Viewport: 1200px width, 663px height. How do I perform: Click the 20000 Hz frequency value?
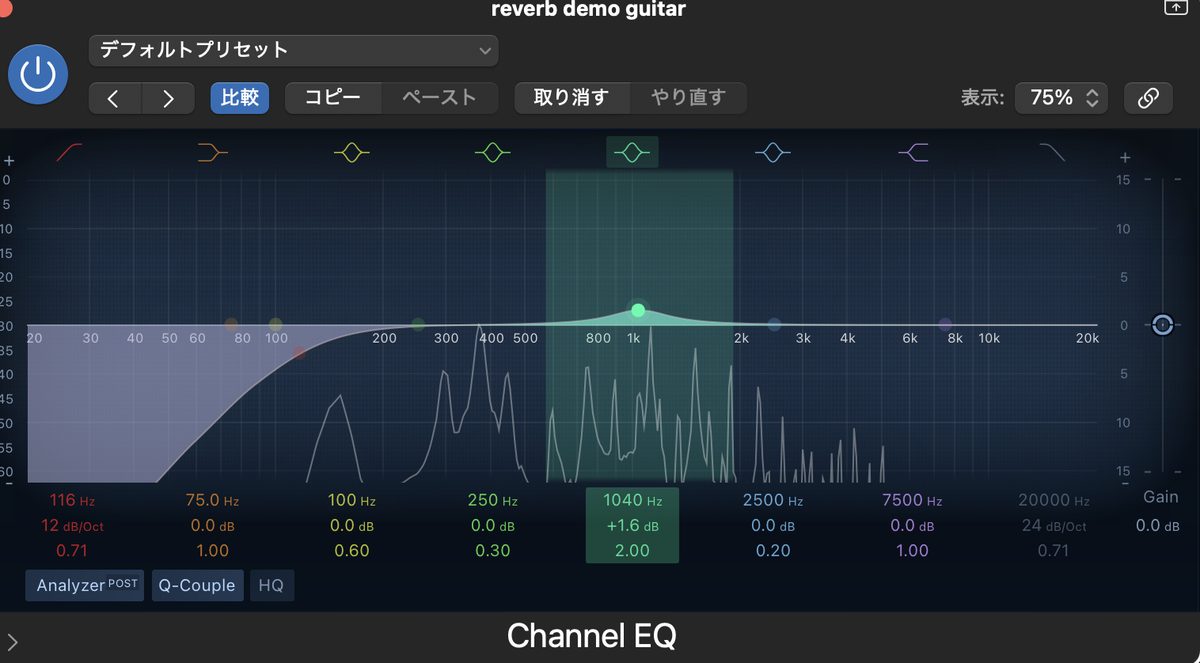1053,500
